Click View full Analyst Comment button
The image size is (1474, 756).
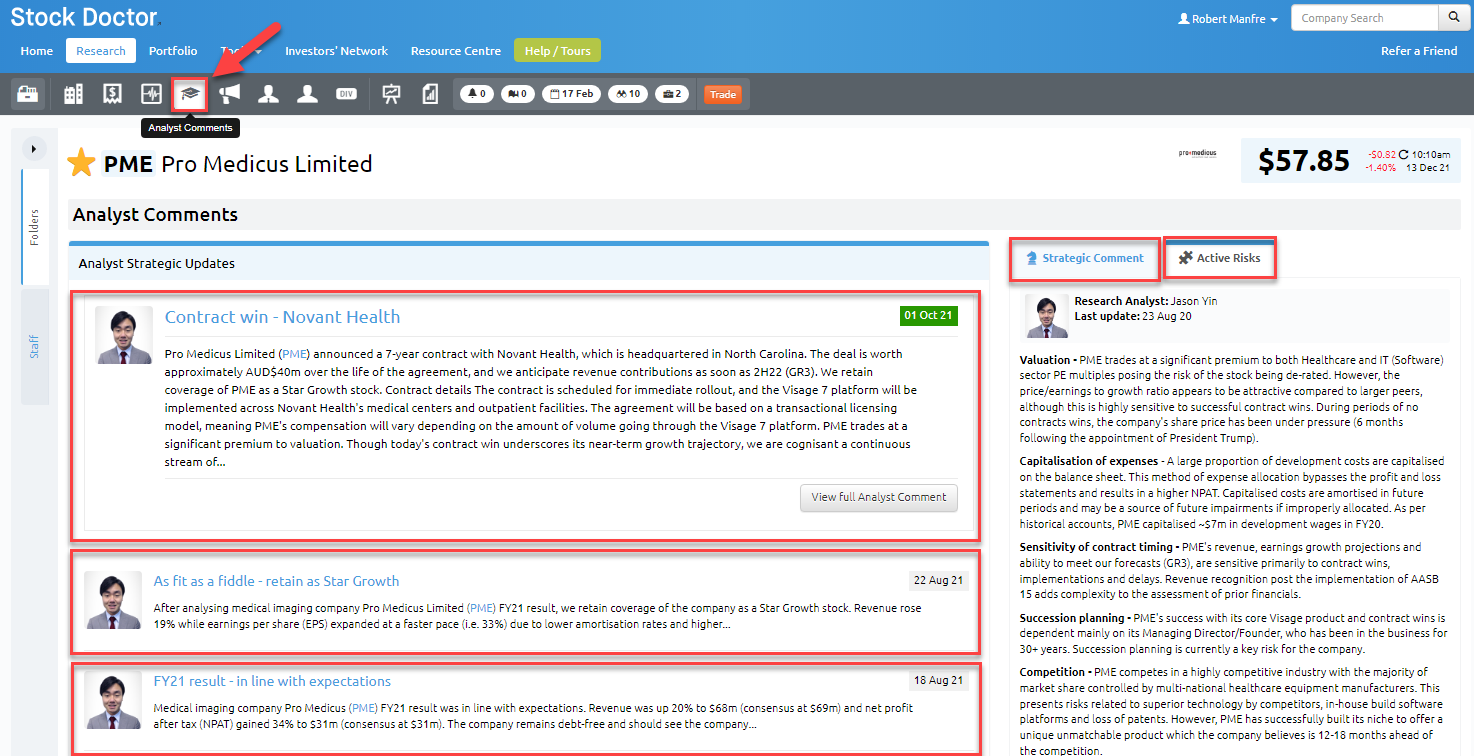(879, 497)
